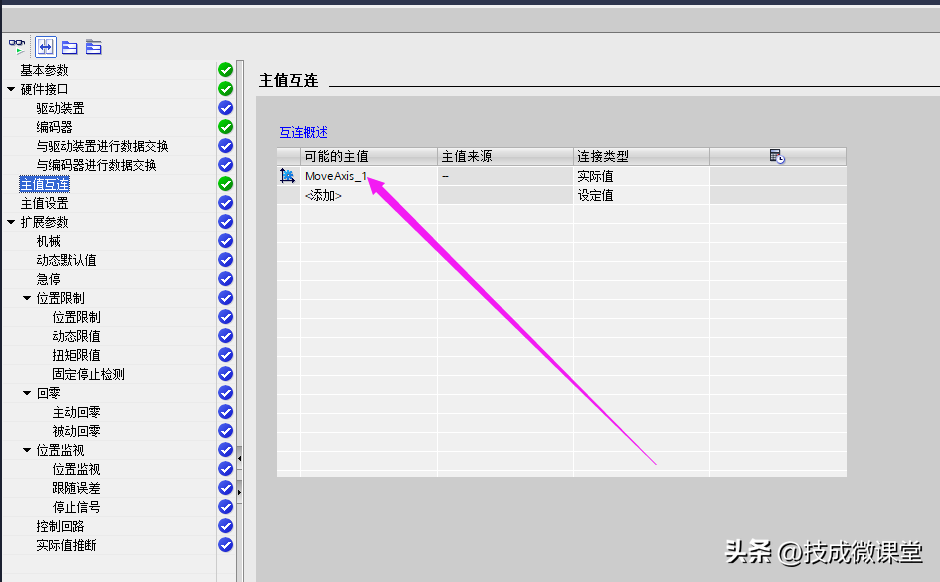
Task: Collapse the 扩展参数 tree node
Action: 11,222
